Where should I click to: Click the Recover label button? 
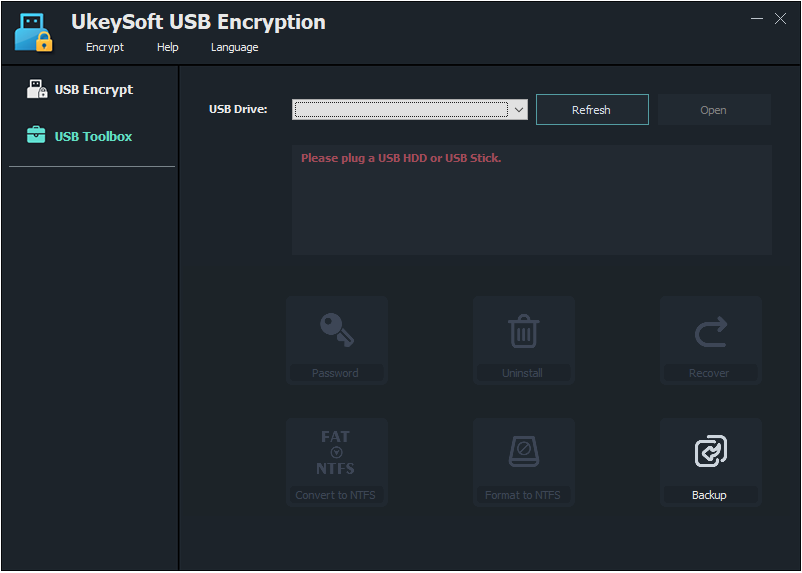click(709, 373)
